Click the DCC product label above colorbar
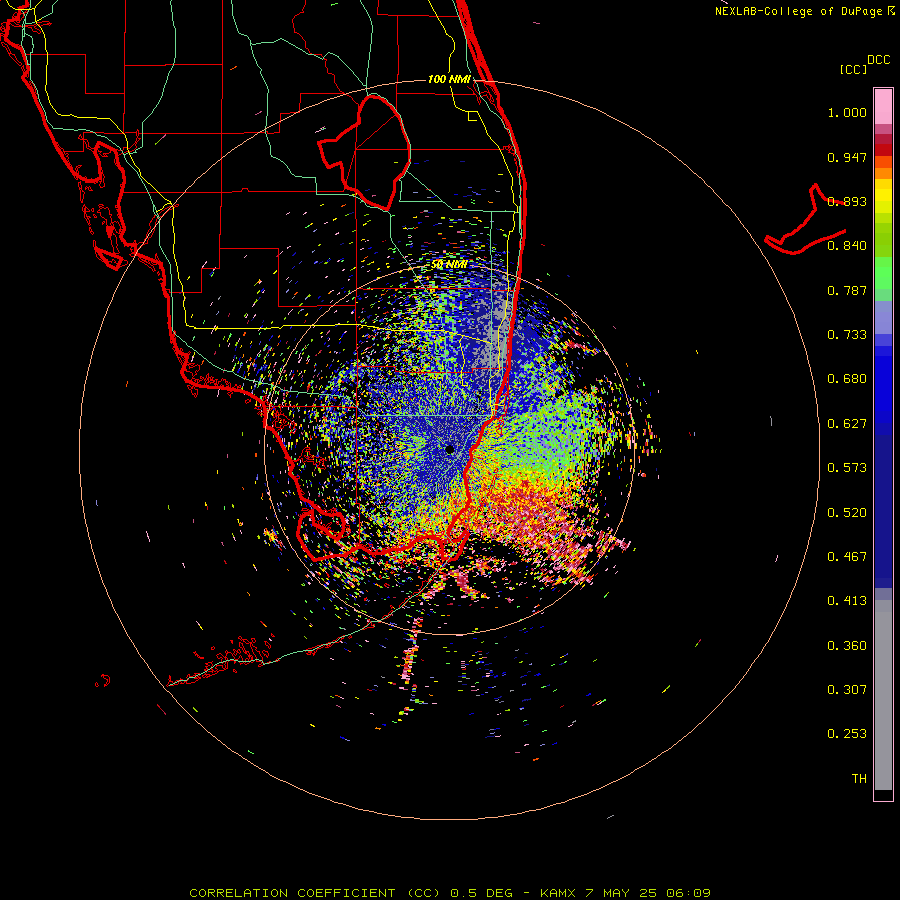 pyautogui.click(x=878, y=60)
